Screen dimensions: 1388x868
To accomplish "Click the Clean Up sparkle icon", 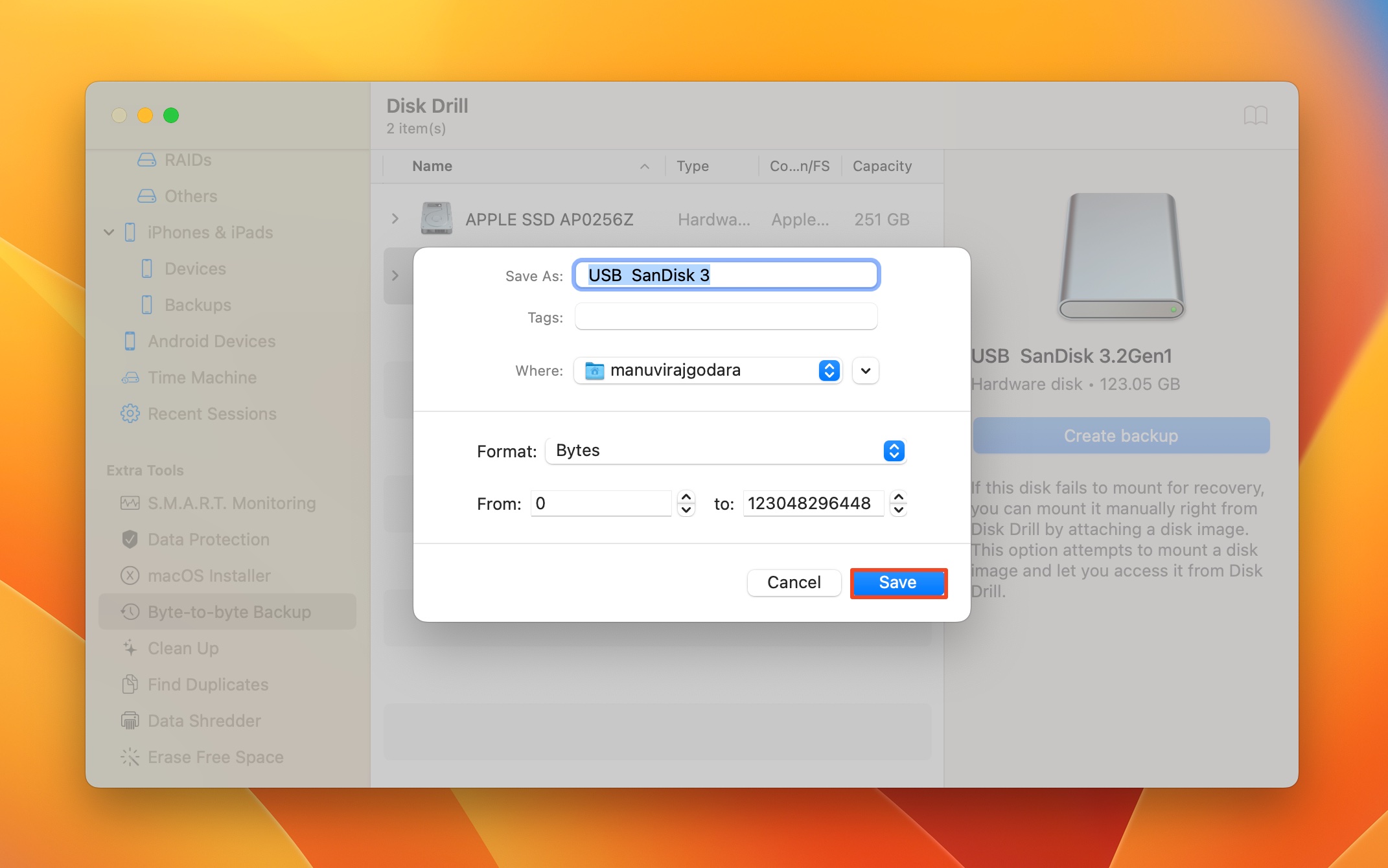I will coord(130,648).
